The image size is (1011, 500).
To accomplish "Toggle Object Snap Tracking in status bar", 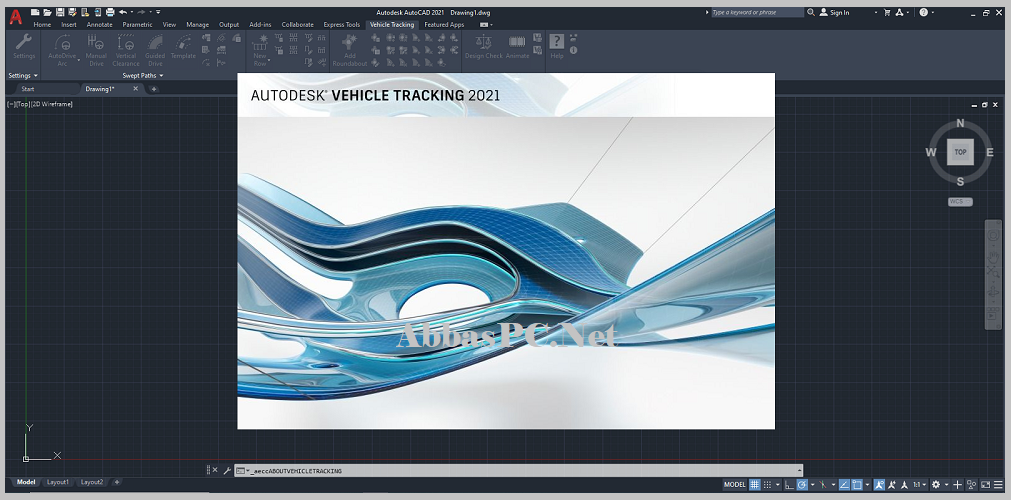I will click(844, 485).
